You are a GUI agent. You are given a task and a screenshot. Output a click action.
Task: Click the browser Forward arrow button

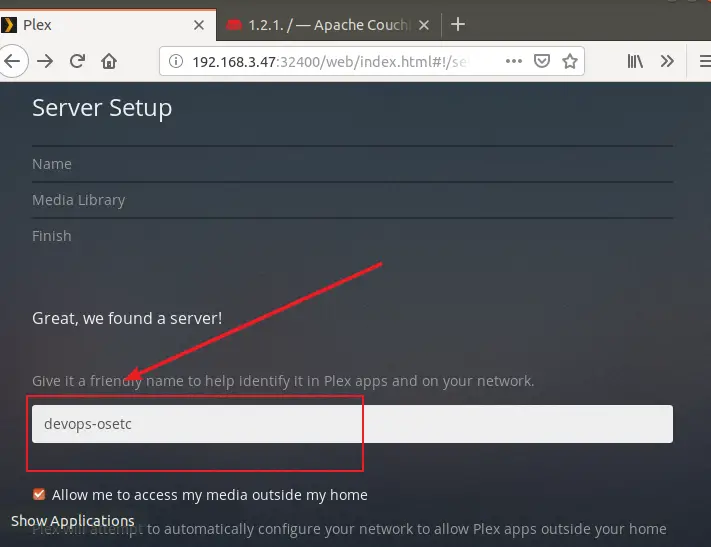45,61
